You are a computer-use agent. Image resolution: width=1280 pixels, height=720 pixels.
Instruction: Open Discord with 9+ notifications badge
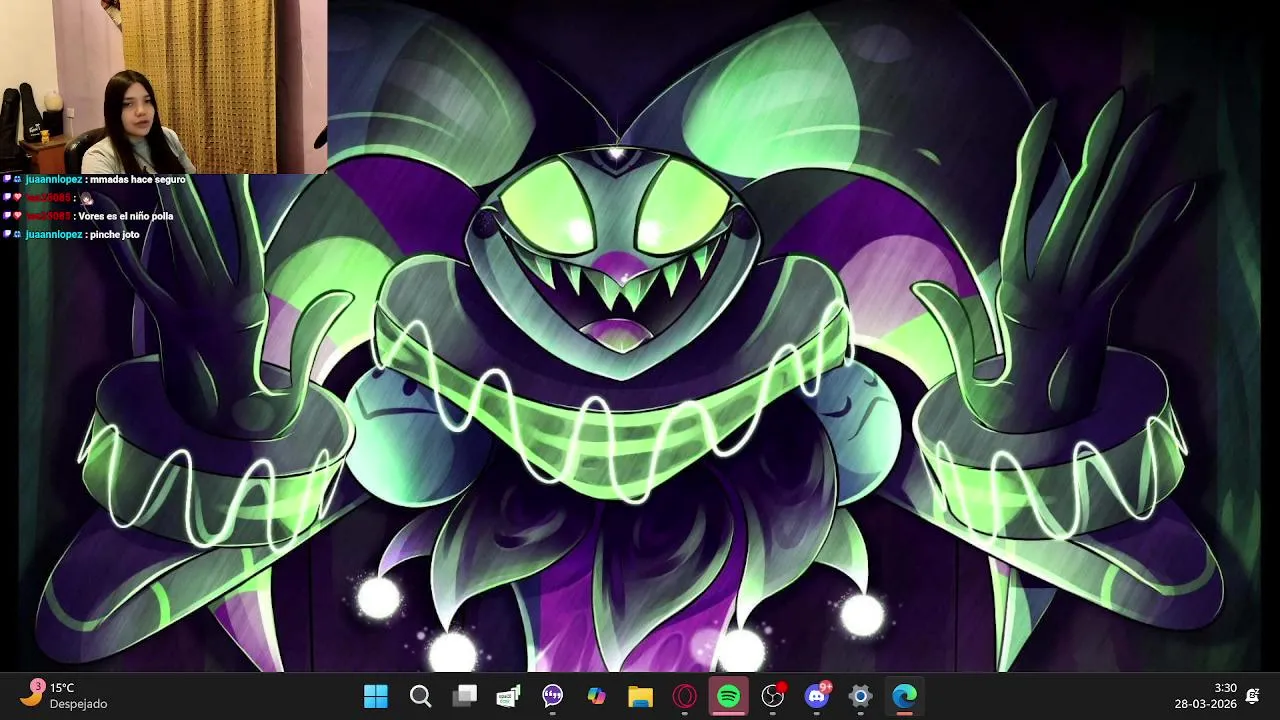click(x=818, y=696)
